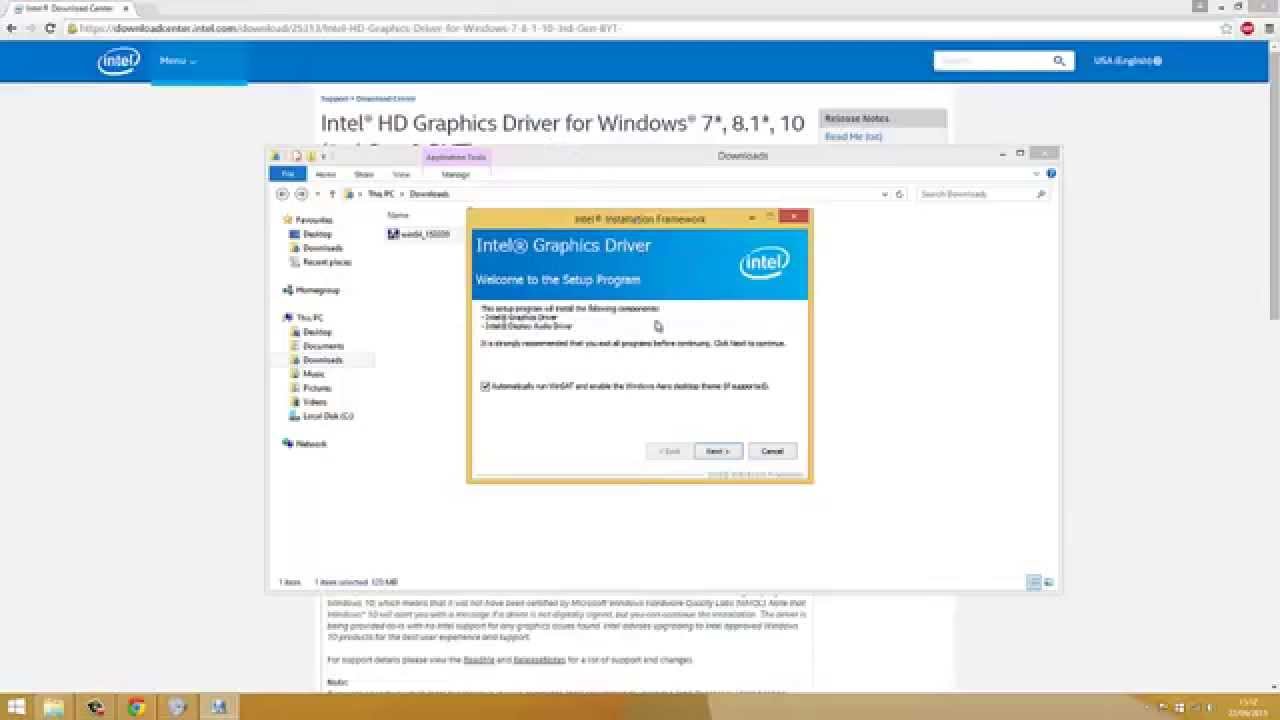Click Explorer forward navigation arrow

[x=301, y=194]
